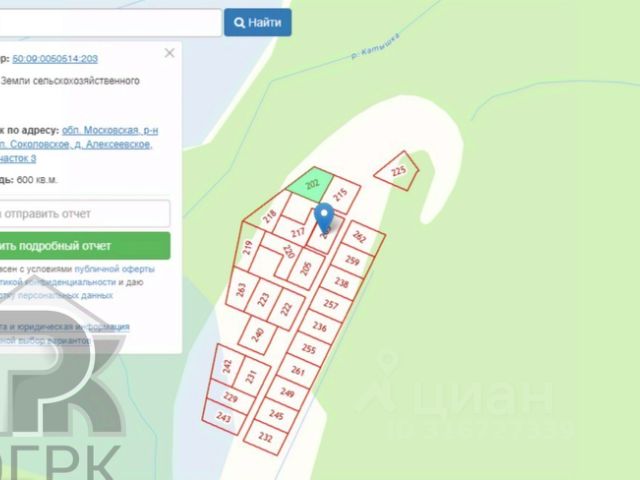Viewport: 640px width, 480px height.
Task: Click the green подробный отчет button
Action: [x=84, y=246]
